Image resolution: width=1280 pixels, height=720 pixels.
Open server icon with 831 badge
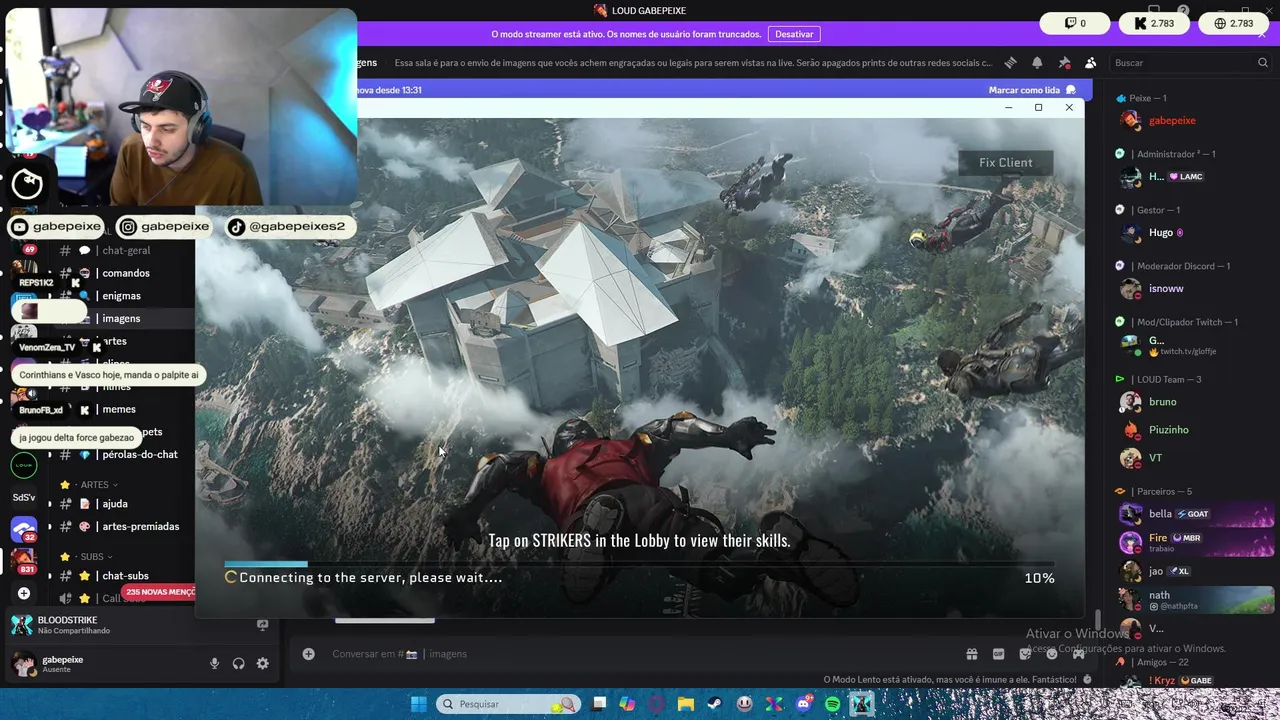[24, 560]
